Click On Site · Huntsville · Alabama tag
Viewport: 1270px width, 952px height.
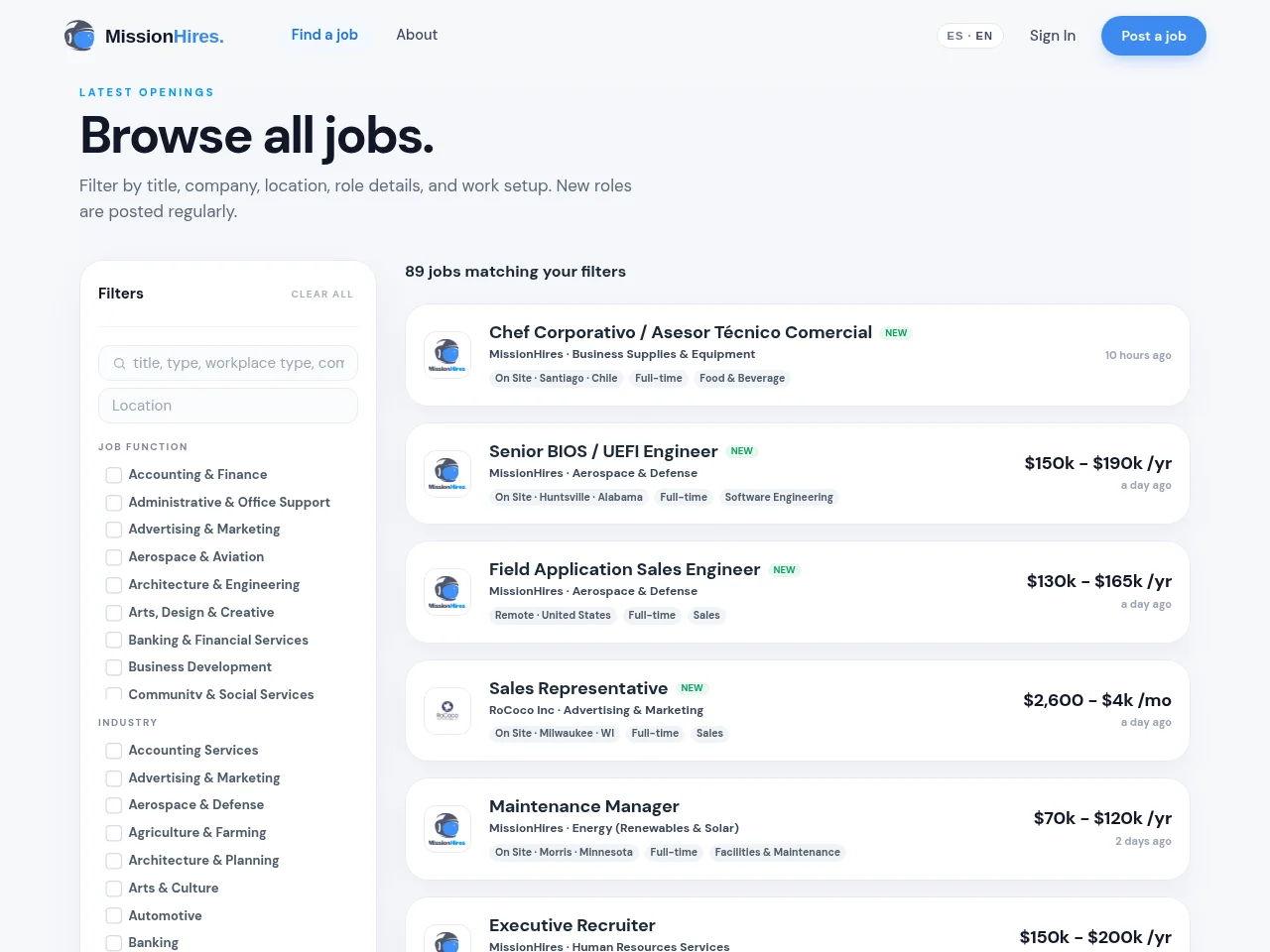coord(569,498)
